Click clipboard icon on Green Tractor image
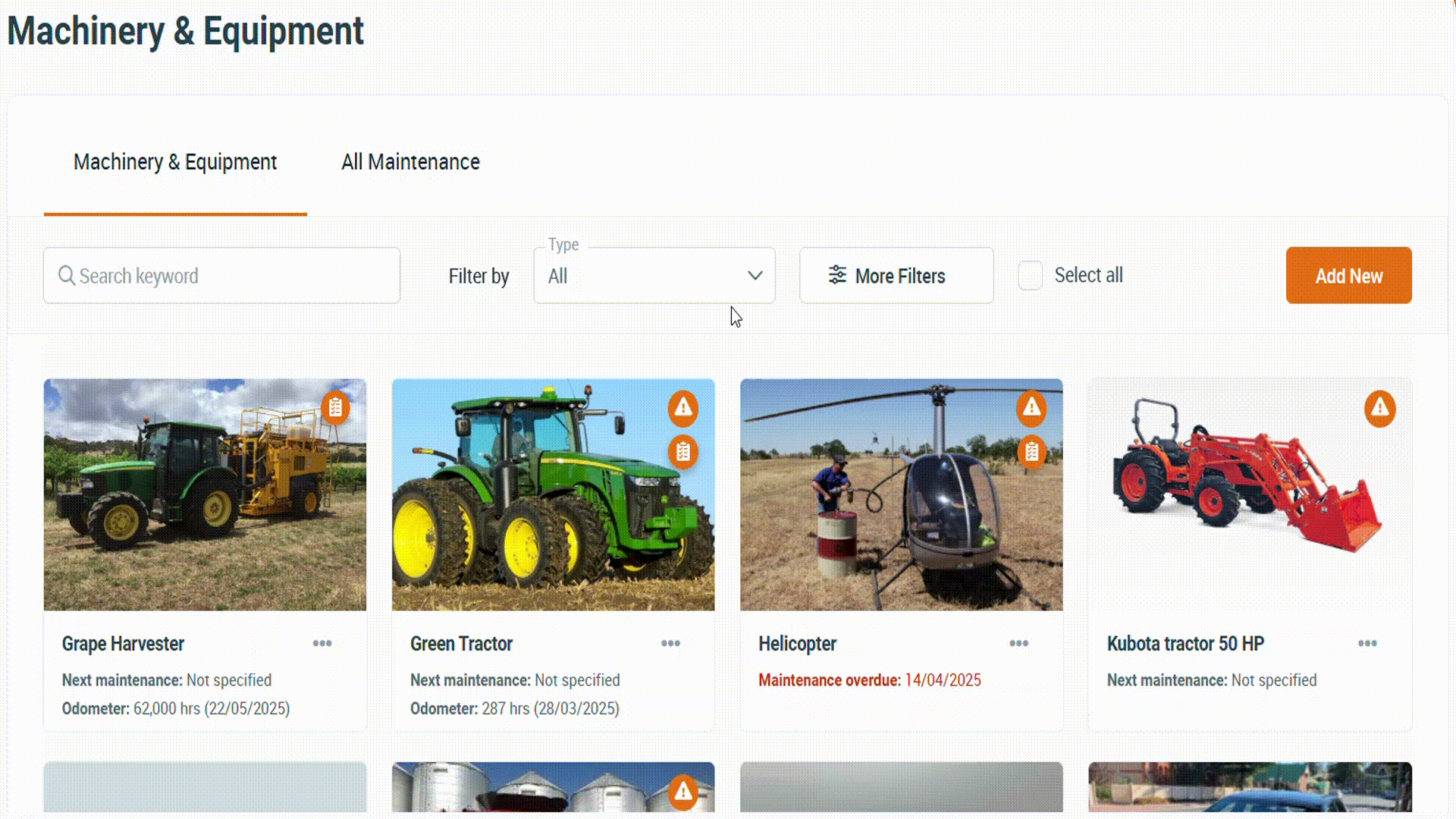Screen dimensions: 1456x819 [x=683, y=452]
